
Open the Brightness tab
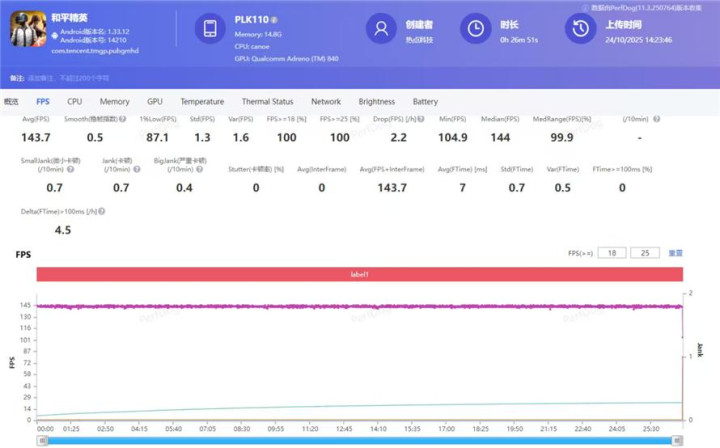(377, 101)
